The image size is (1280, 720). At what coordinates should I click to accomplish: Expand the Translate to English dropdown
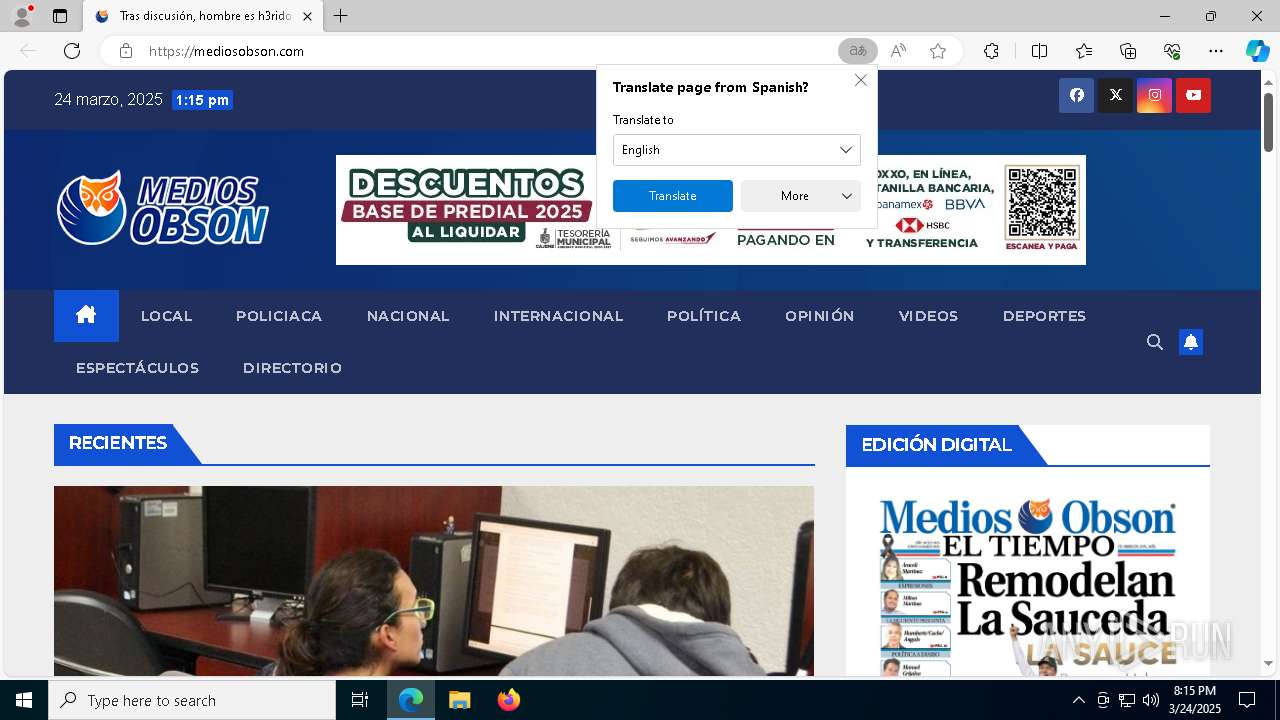[x=737, y=150]
